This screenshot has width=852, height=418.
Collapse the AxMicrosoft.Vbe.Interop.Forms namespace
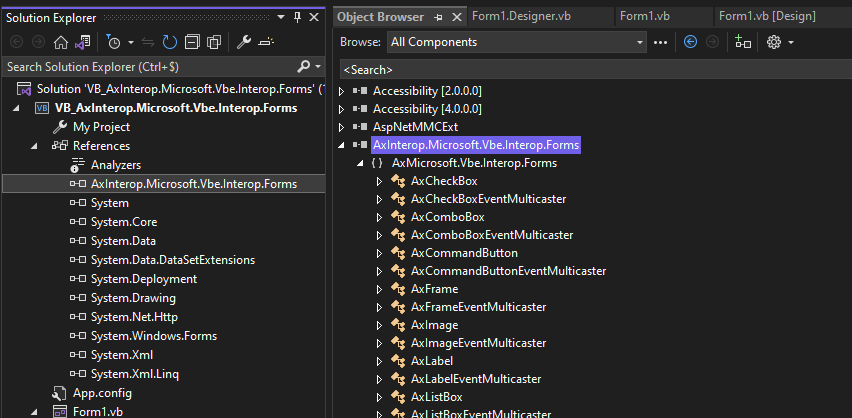tap(360, 163)
